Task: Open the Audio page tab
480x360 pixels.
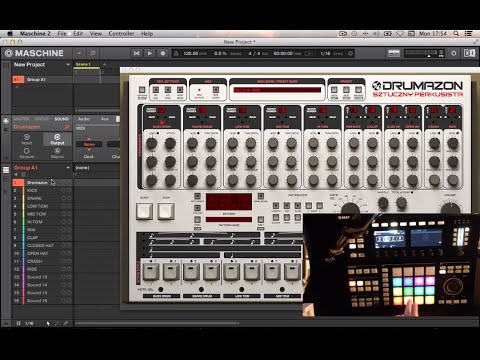Action: 84,119
